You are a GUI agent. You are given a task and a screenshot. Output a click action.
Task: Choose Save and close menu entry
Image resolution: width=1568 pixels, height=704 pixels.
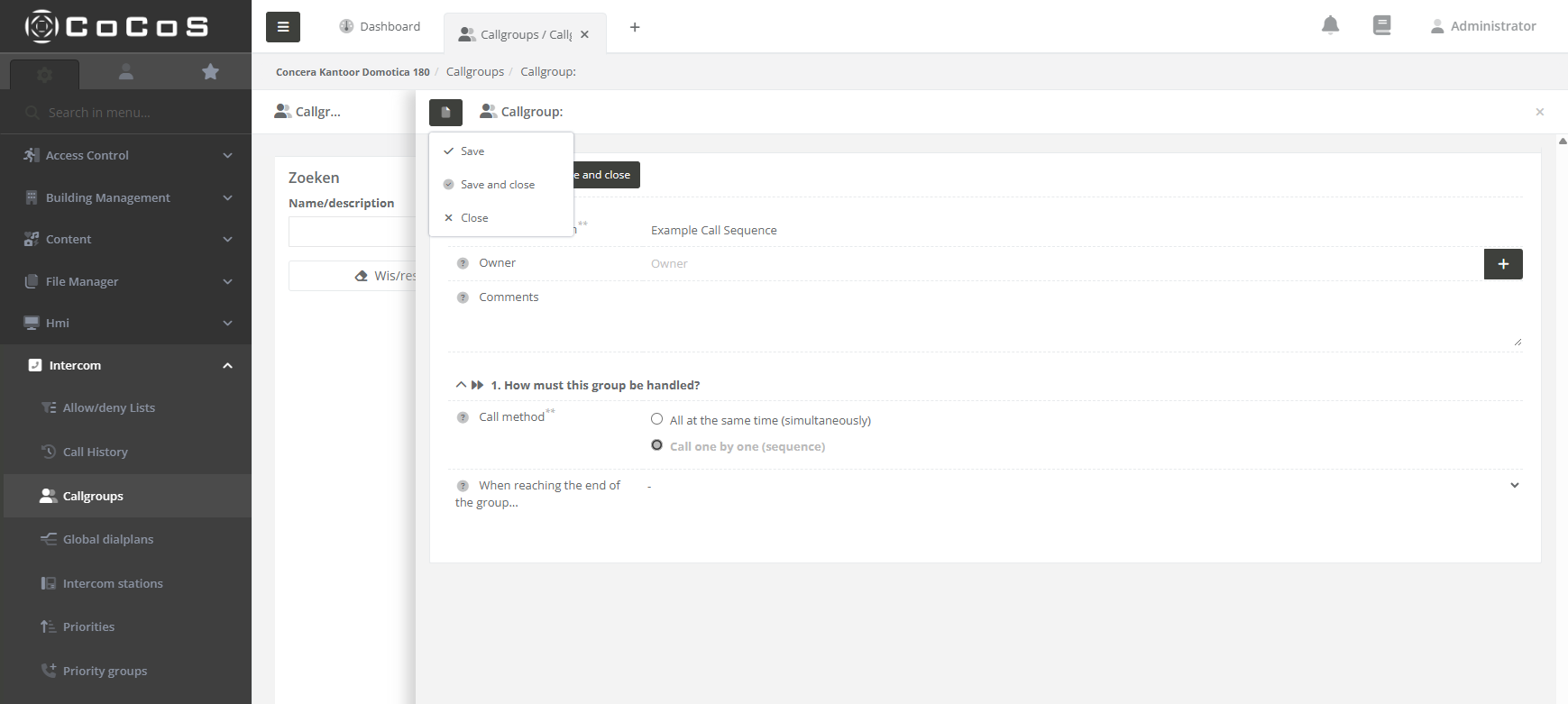(497, 185)
